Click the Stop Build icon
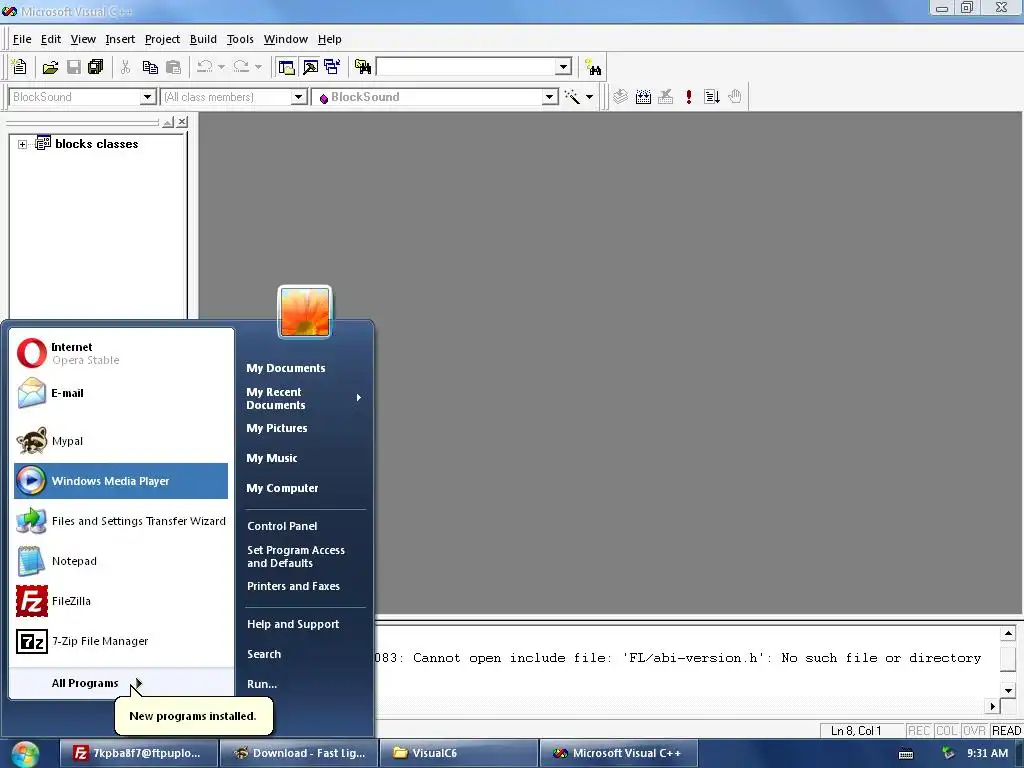Viewport: 1024px width, 768px height. 665,97
